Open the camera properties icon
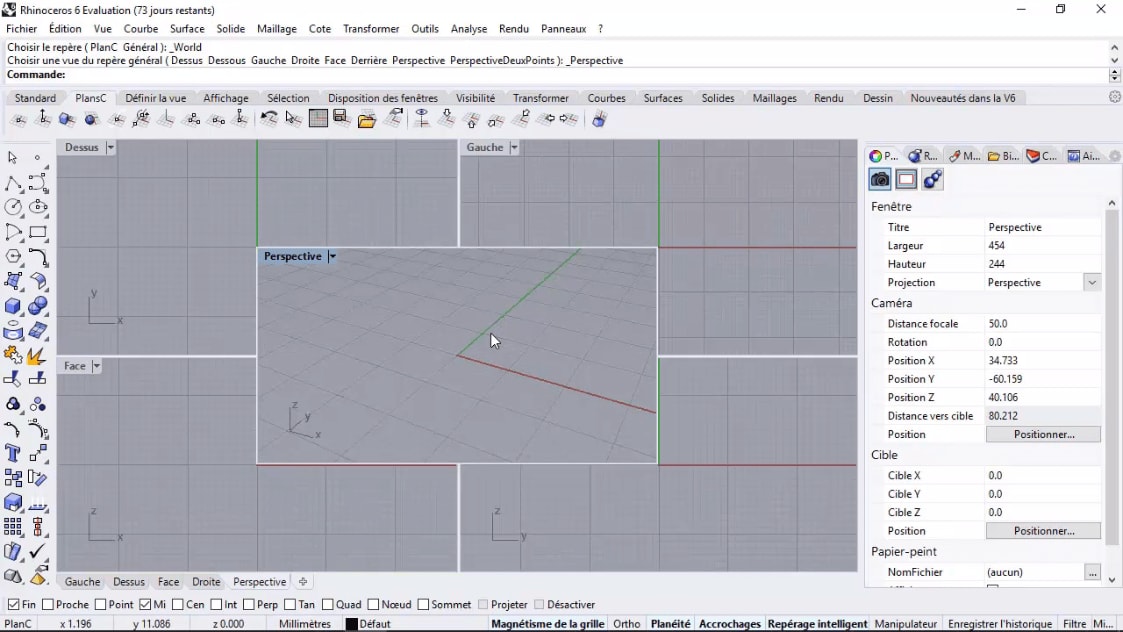 pyautogui.click(x=879, y=179)
